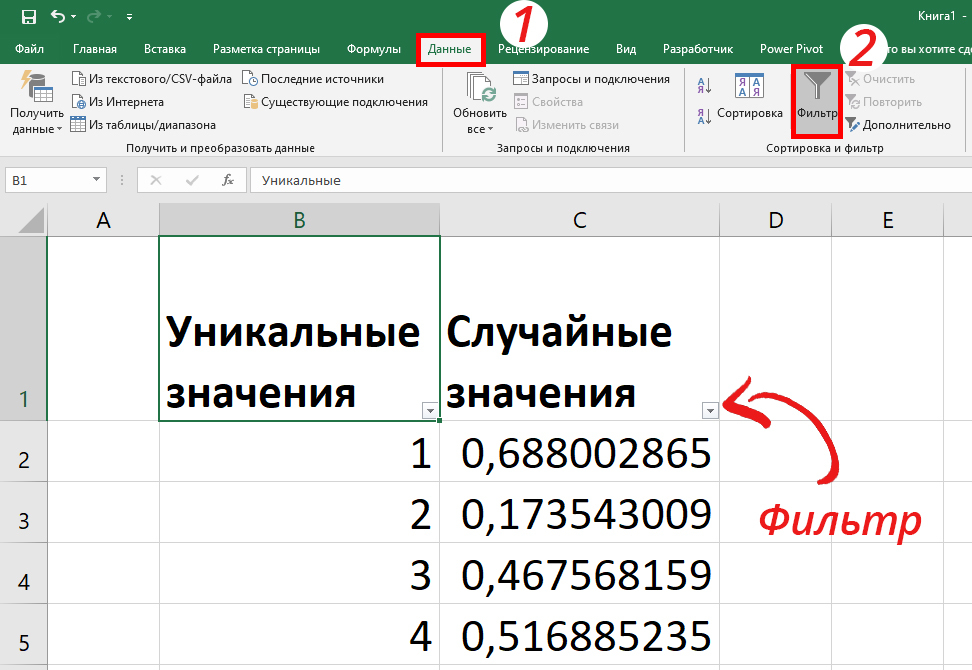The height and width of the screenshot is (670, 972).
Task: Open Из текстового/CSV-файла import
Action: click(78, 78)
